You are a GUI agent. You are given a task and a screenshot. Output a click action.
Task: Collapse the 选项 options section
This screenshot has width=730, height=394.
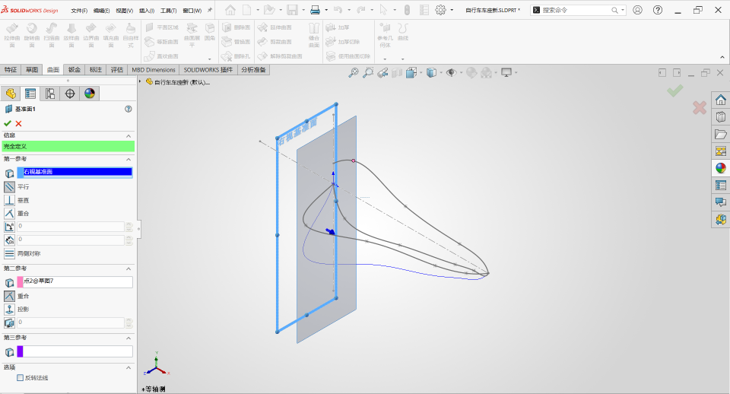tap(128, 367)
